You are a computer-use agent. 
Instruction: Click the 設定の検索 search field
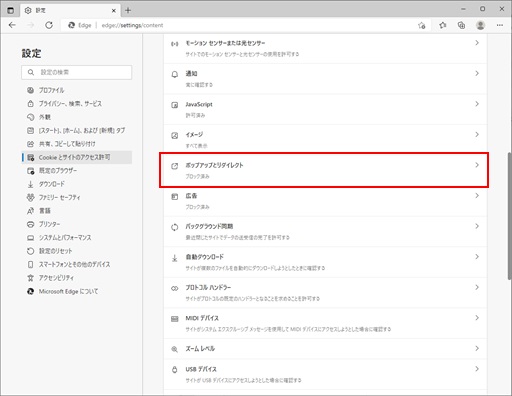point(77,72)
